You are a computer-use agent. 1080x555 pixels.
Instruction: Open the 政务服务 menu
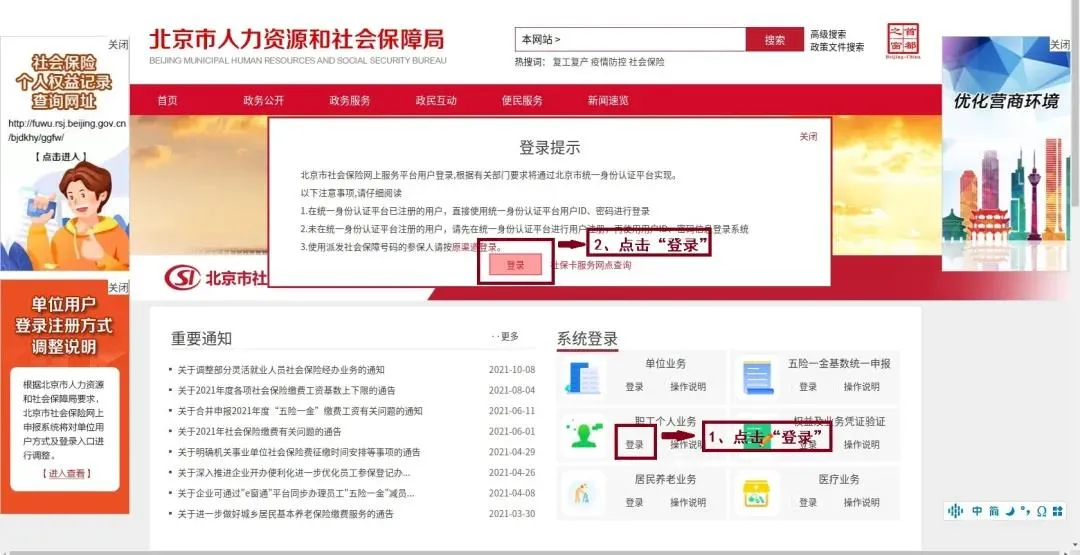coord(350,101)
